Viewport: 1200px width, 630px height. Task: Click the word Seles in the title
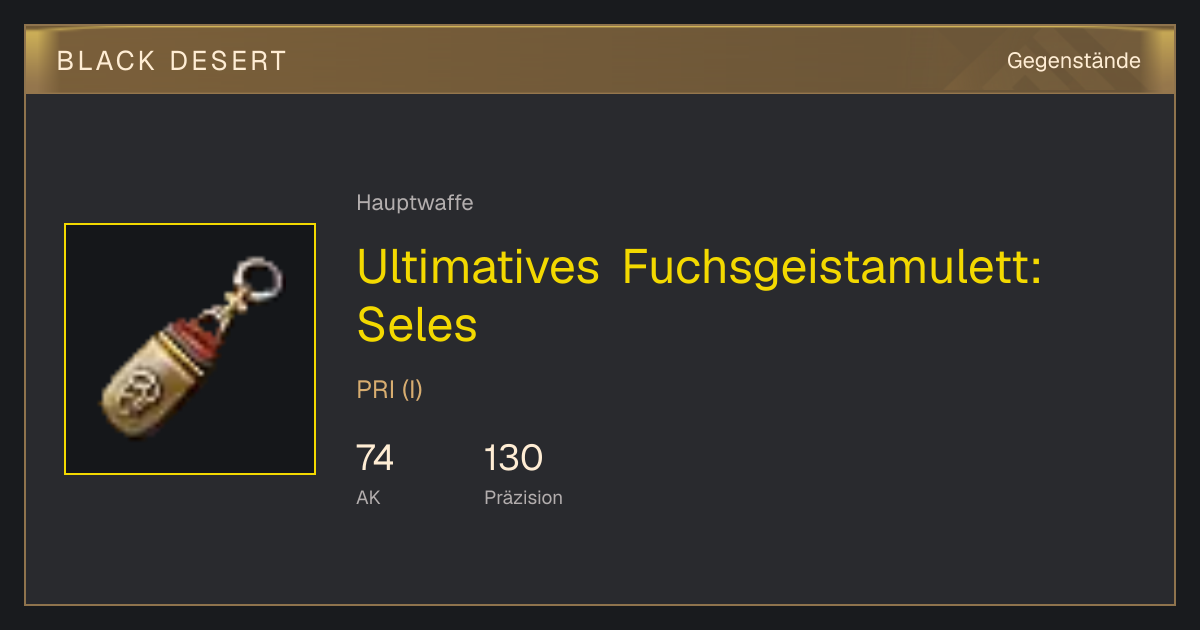(x=417, y=324)
